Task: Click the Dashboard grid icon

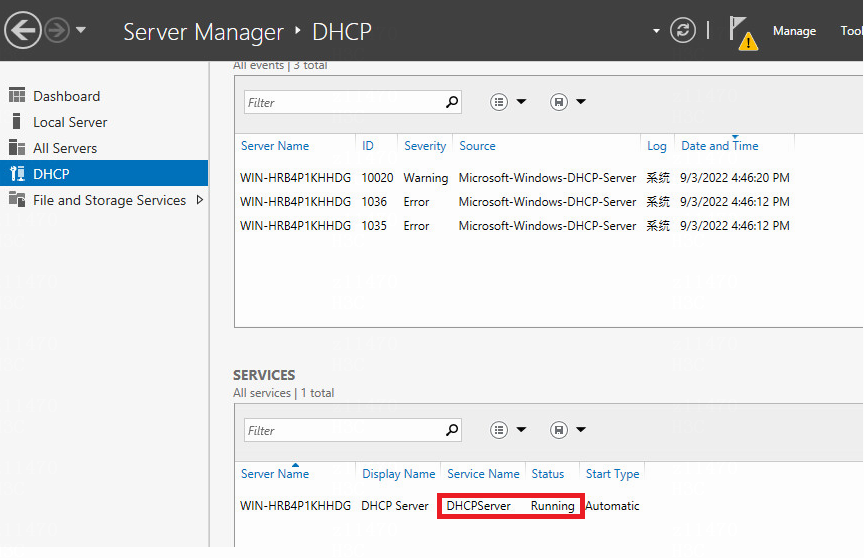Action: (17, 95)
